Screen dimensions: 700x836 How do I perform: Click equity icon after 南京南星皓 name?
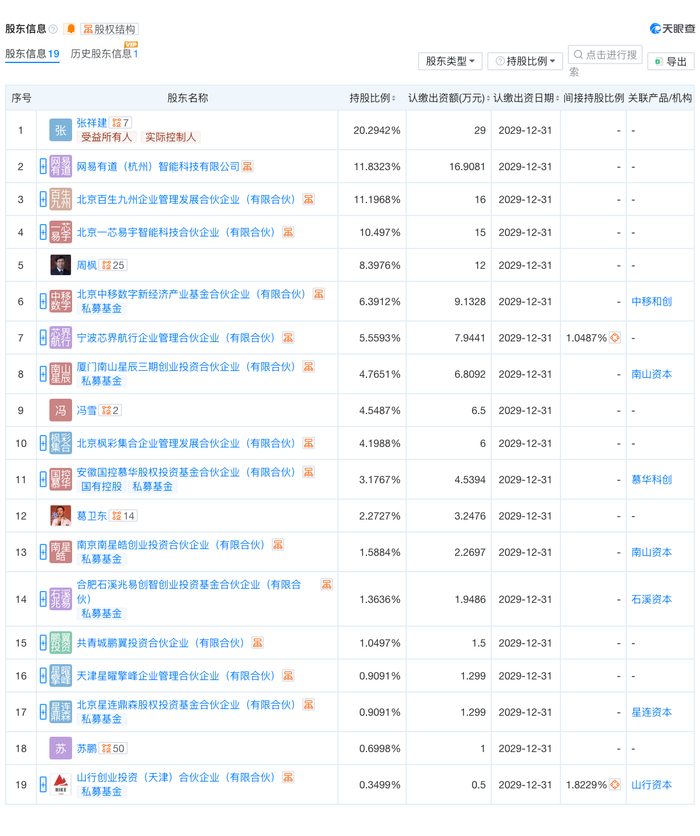[x=278, y=545]
